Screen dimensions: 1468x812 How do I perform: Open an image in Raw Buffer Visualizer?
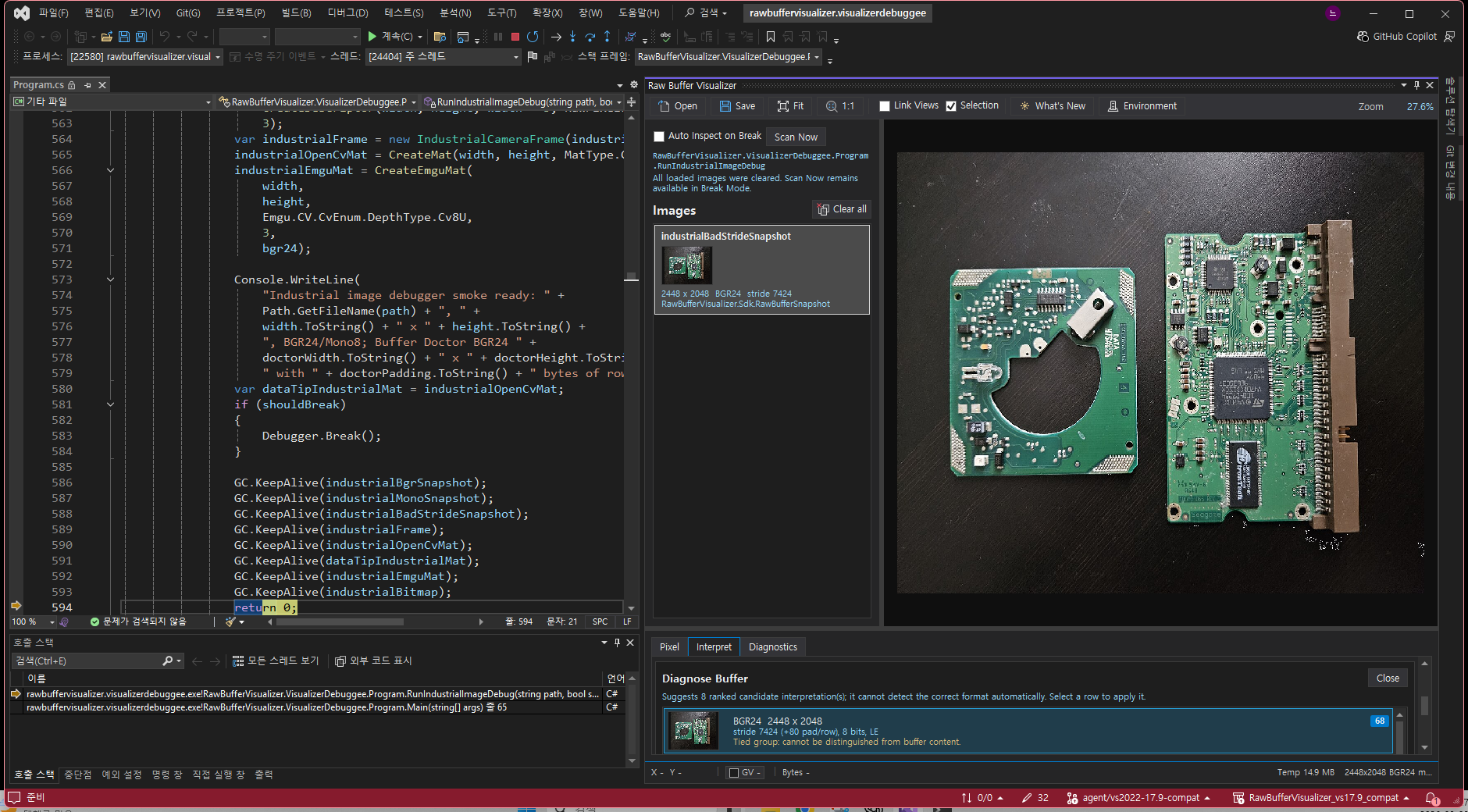coord(678,106)
